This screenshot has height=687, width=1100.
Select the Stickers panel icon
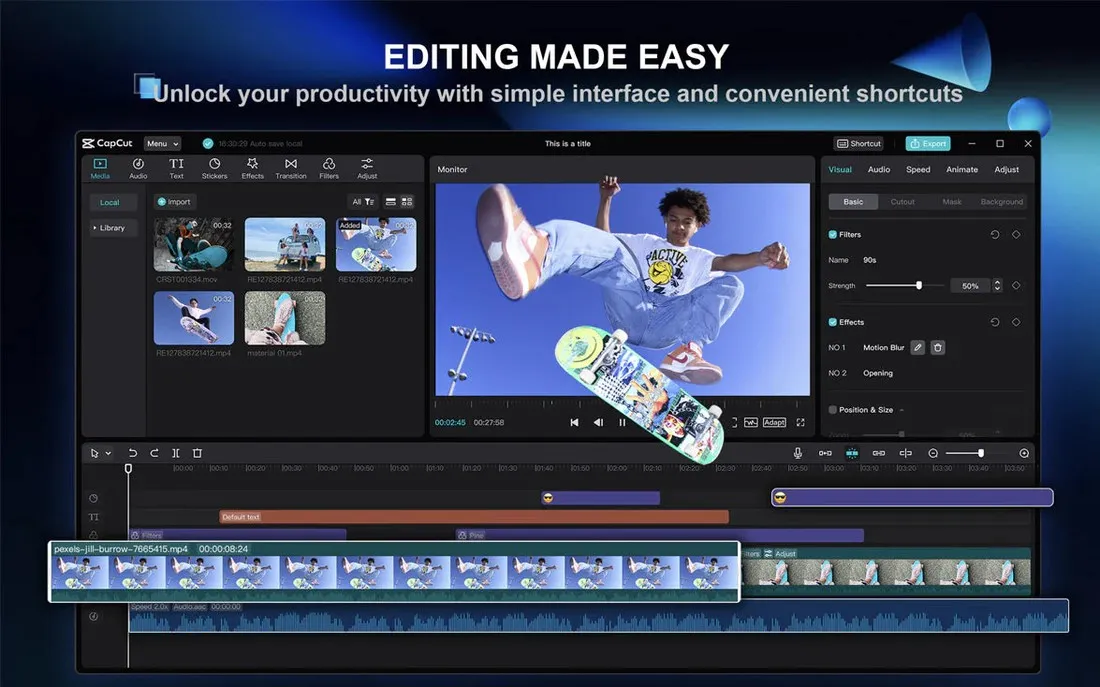[x=215, y=167]
